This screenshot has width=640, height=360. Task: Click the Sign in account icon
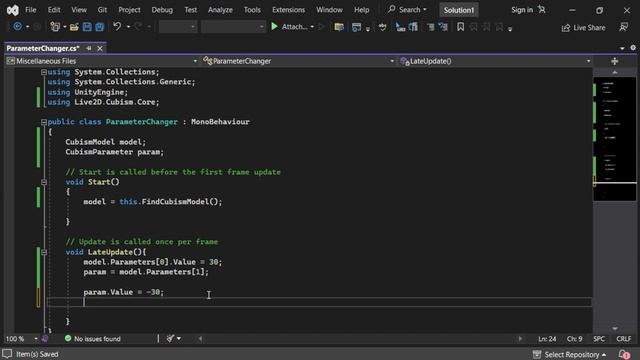tap(542, 9)
